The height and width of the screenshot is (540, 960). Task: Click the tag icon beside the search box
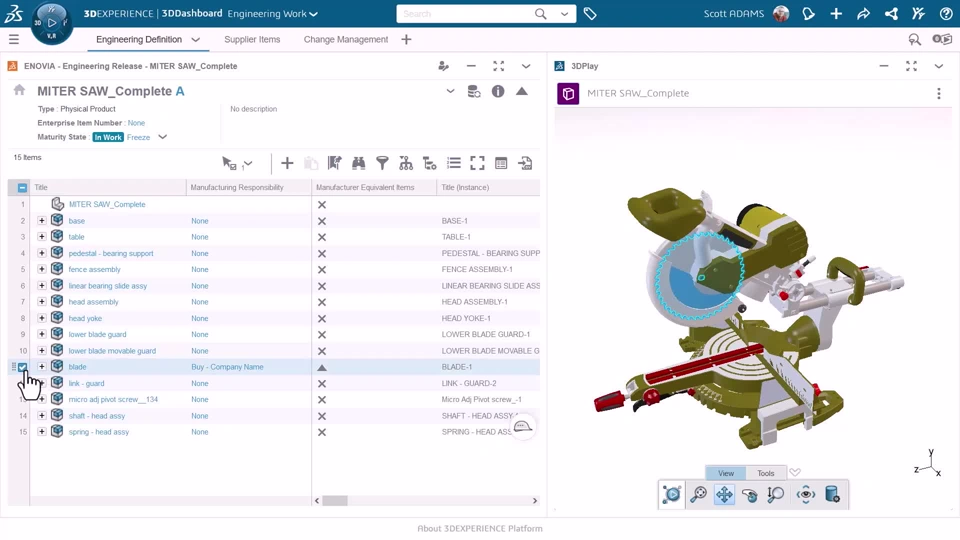click(x=590, y=13)
